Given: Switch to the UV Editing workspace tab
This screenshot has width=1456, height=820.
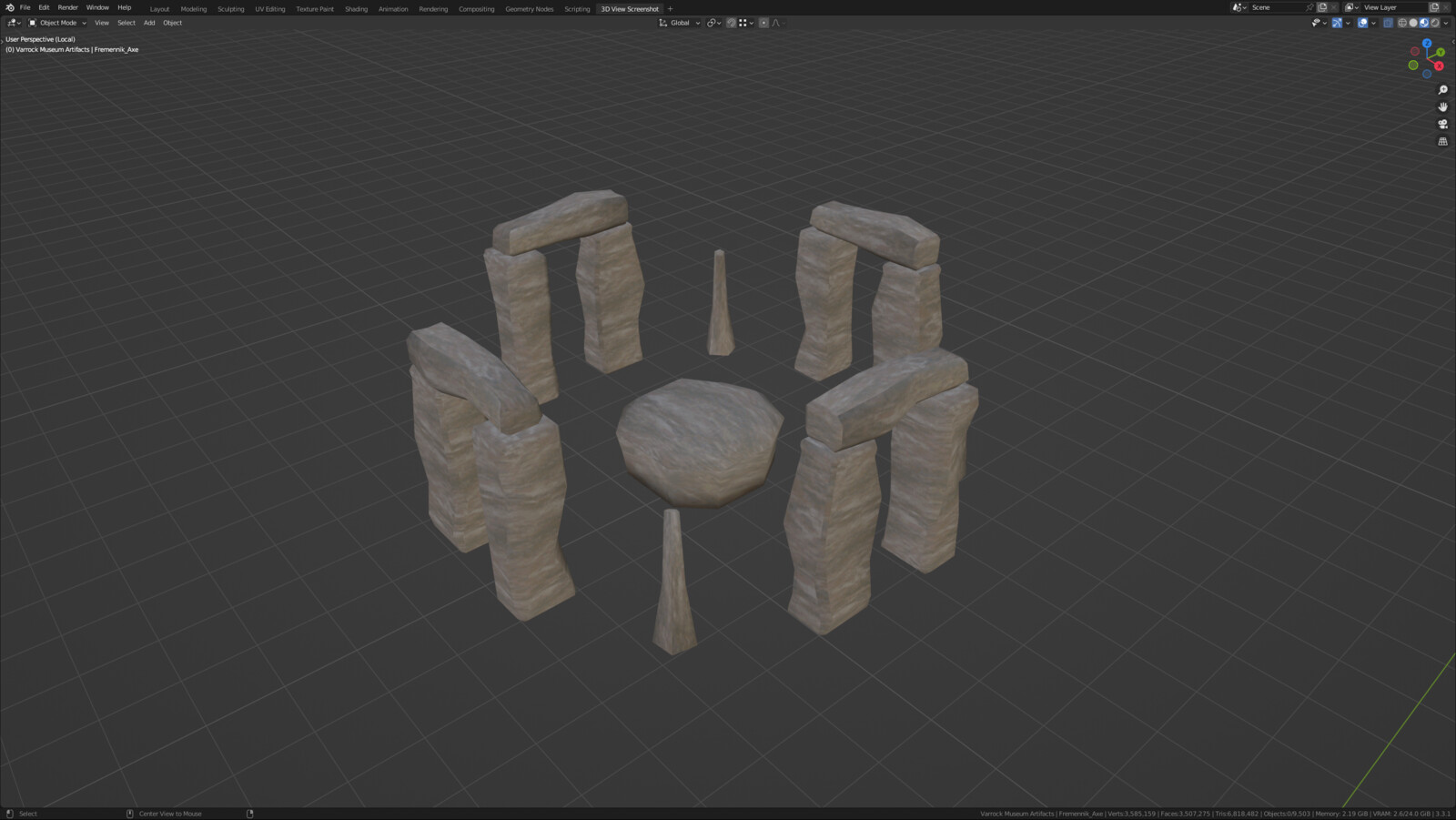Looking at the screenshot, I should click(x=270, y=9).
